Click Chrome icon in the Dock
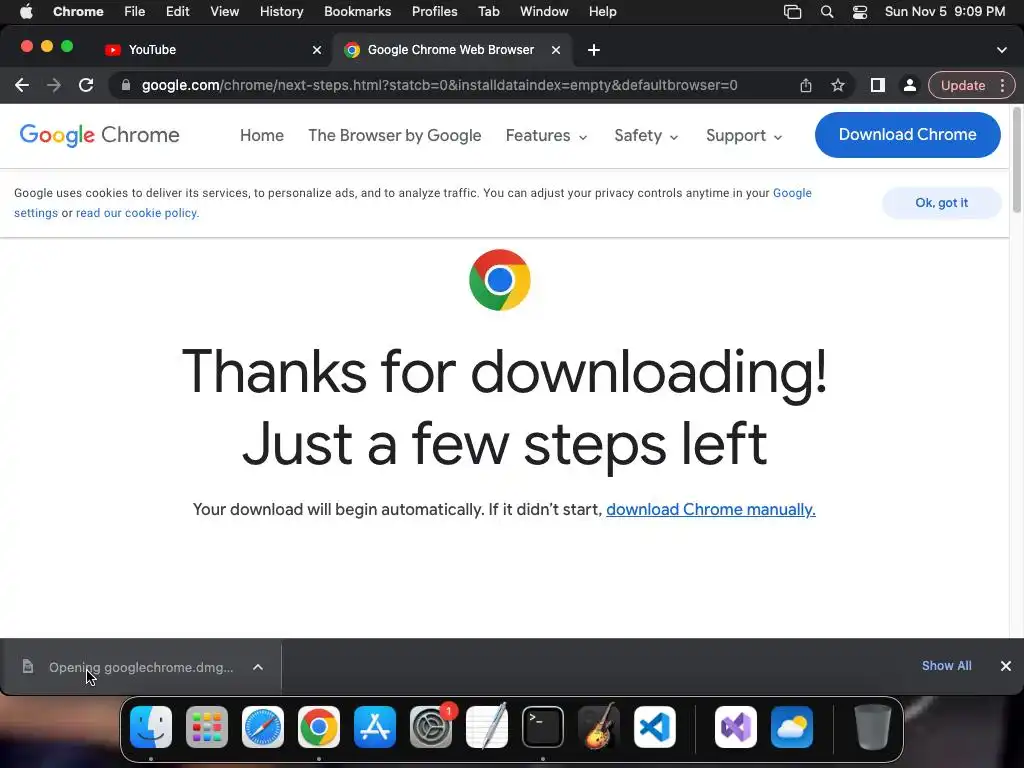 (319, 727)
